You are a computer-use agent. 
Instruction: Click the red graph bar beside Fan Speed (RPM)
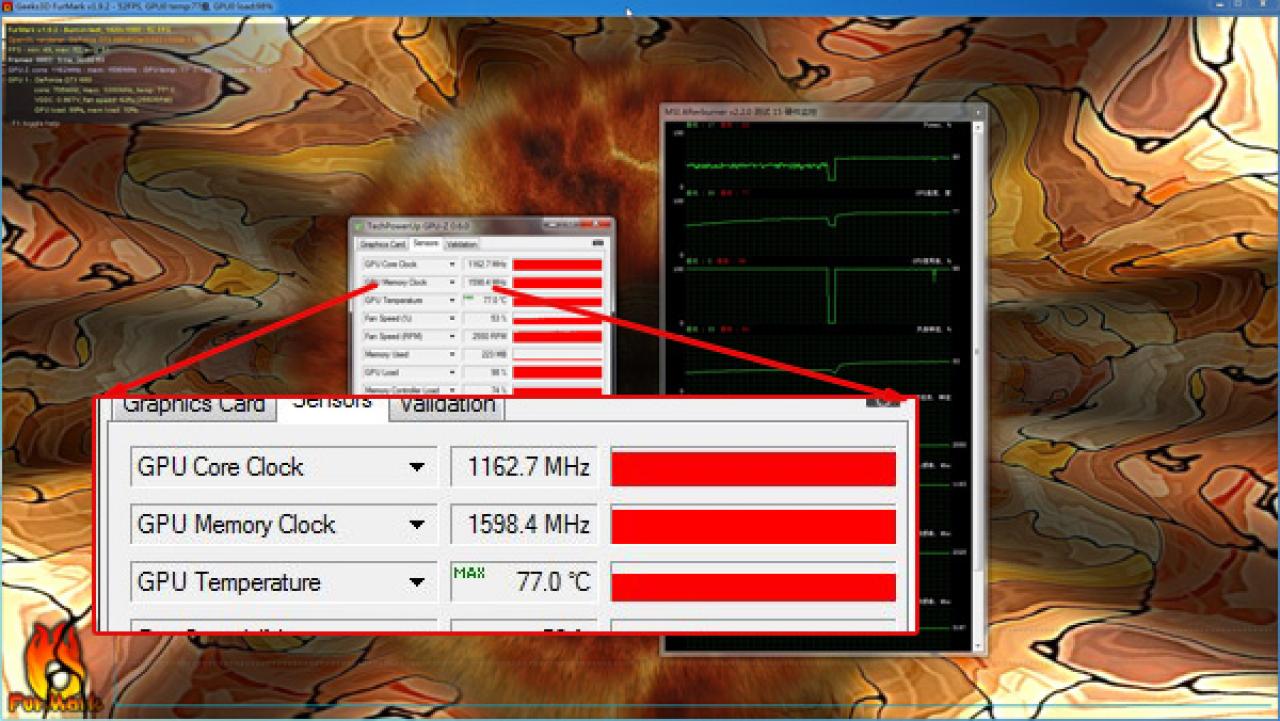pyautogui.click(x=557, y=336)
